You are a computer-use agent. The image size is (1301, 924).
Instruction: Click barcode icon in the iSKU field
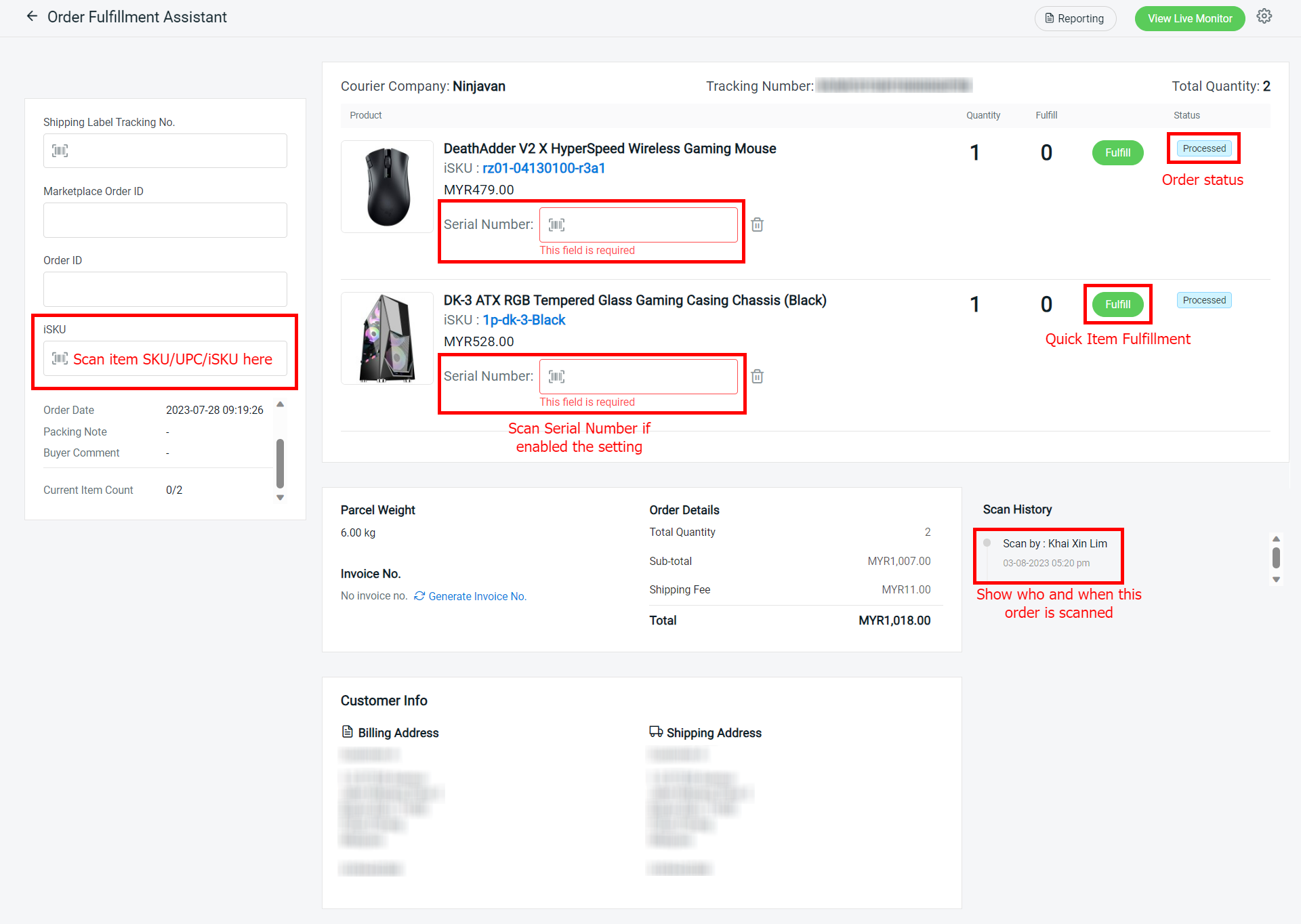coord(60,358)
